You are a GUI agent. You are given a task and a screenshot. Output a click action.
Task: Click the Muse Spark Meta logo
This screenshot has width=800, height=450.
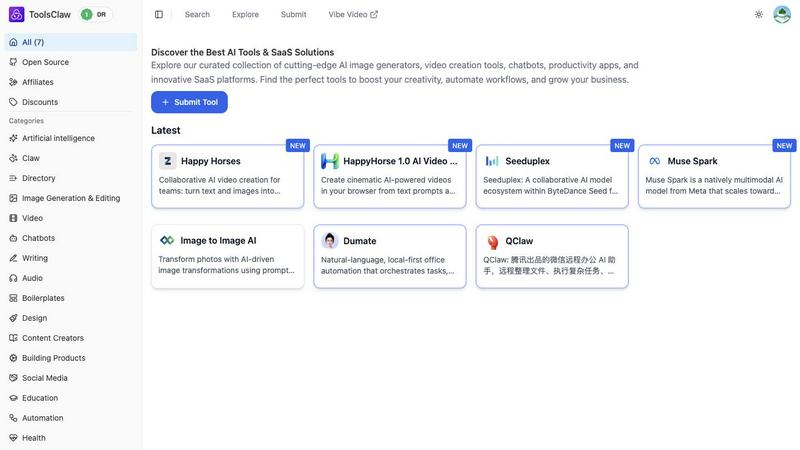coord(654,161)
